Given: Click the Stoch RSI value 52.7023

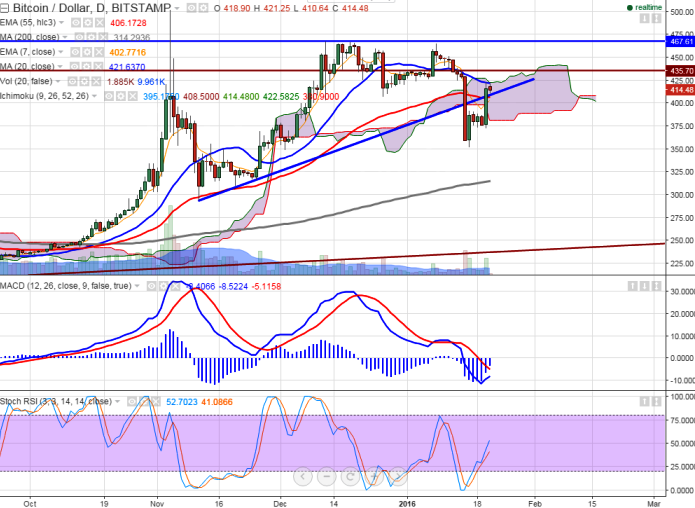Looking at the screenshot, I should point(182,402).
